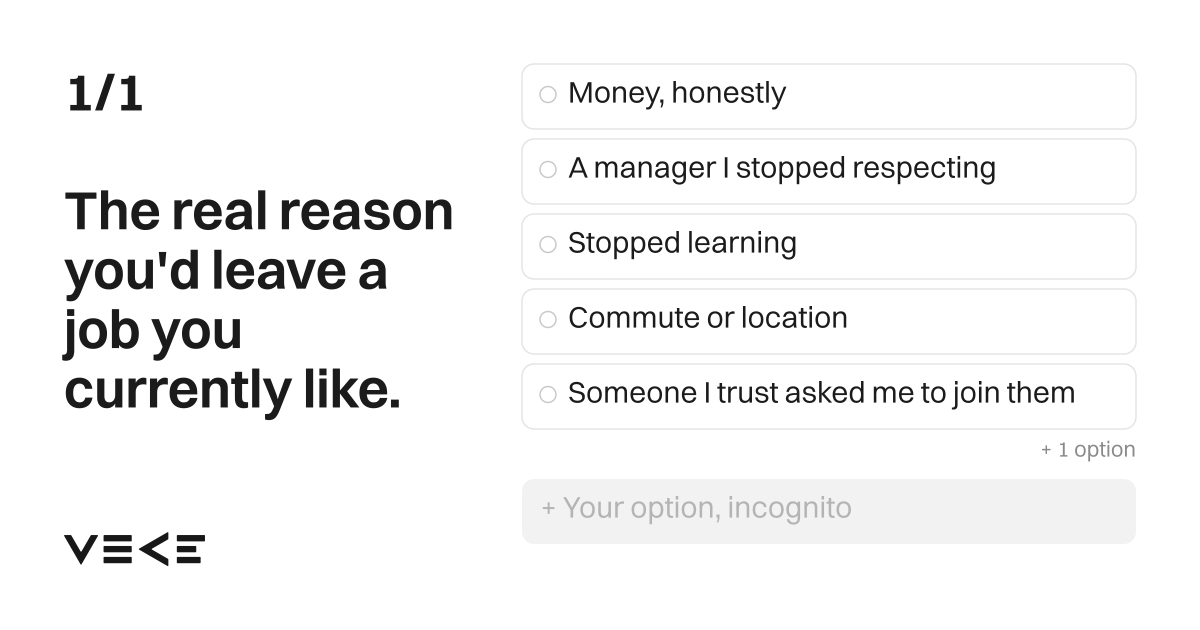Click the plus sign in the incognito field
Viewport: 1200px width, 630px height.
[x=549, y=509]
